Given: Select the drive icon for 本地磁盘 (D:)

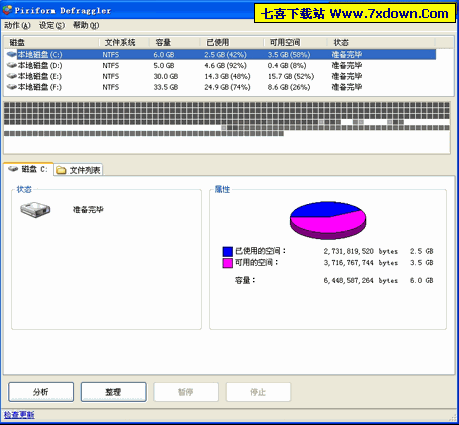Looking at the screenshot, I should tap(11, 65).
